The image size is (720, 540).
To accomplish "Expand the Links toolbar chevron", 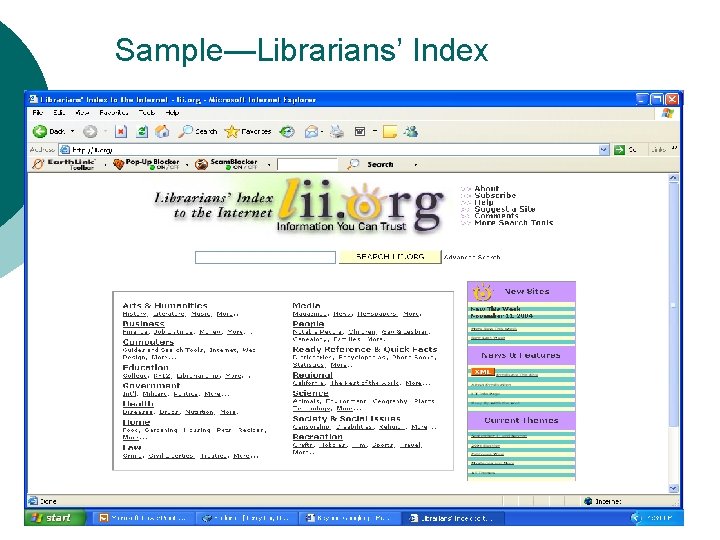I will click(x=674, y=148).
